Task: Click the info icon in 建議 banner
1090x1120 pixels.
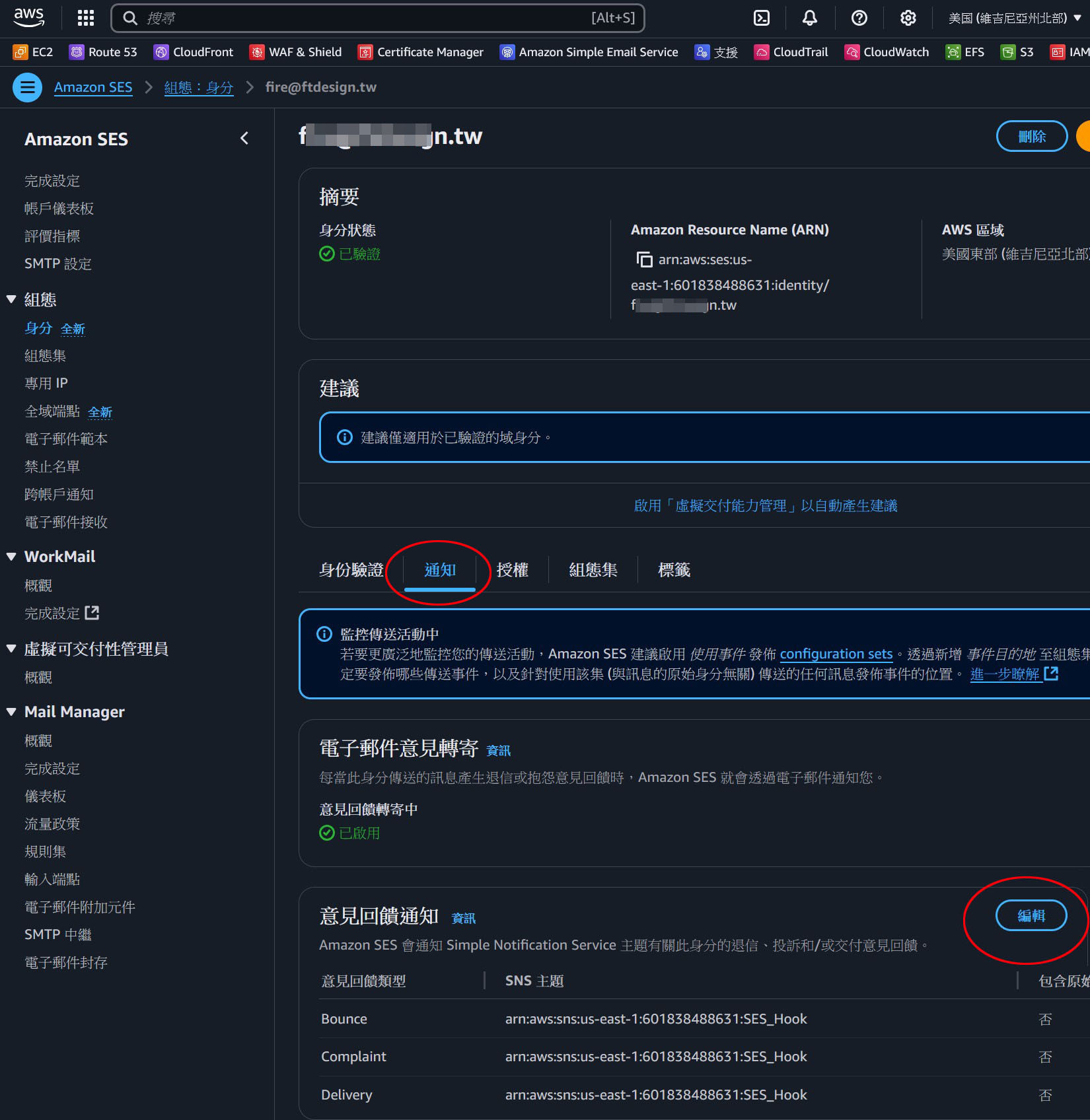Action: 345,437
